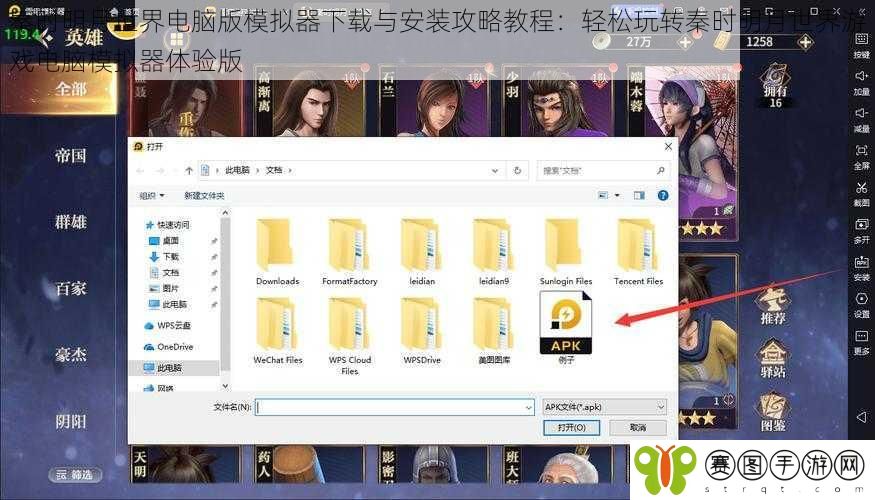Click the chevron after 此电脑 in path
875x500 pixels.
[x=258, y=171]
